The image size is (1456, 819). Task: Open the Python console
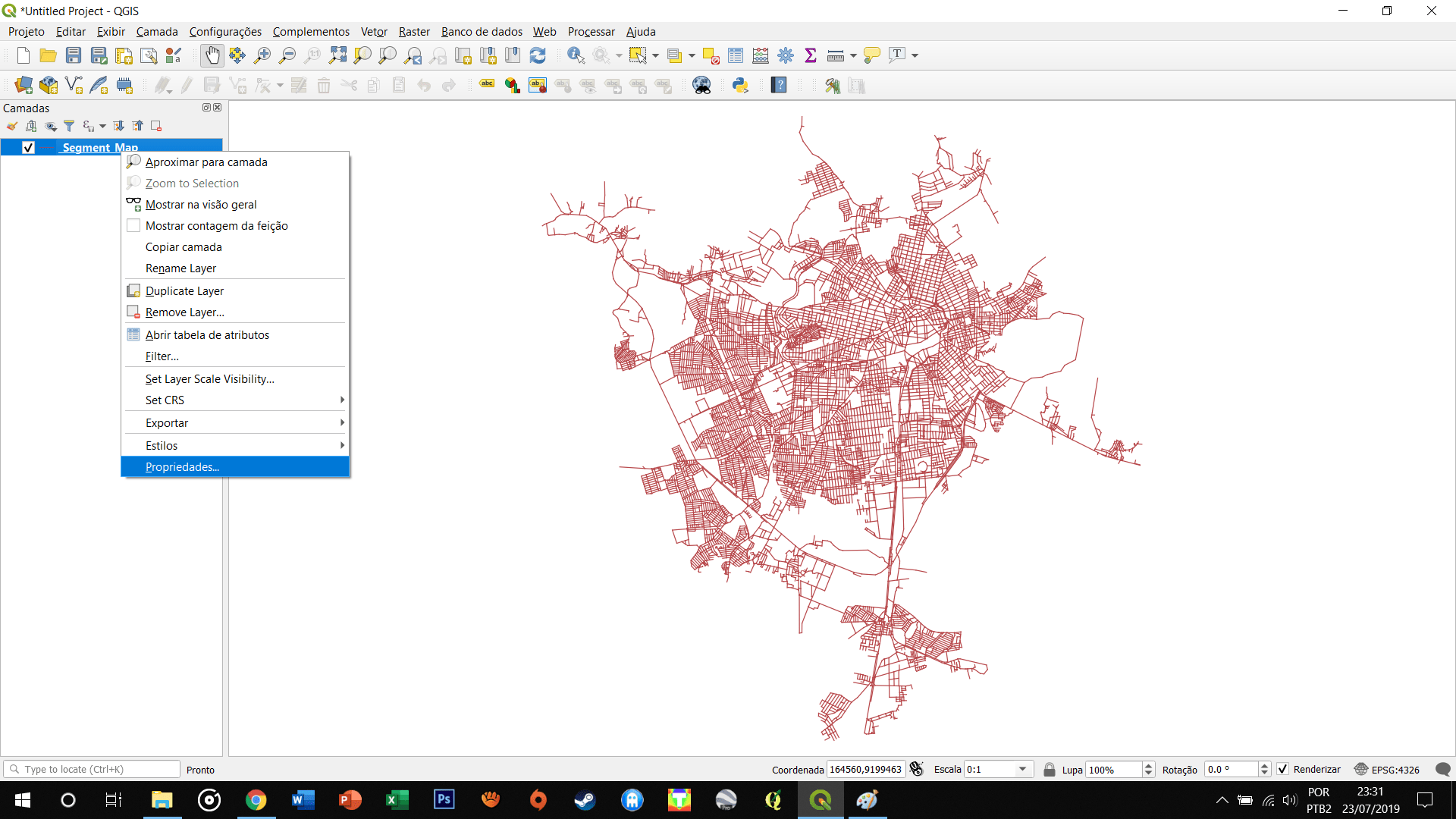740,85
